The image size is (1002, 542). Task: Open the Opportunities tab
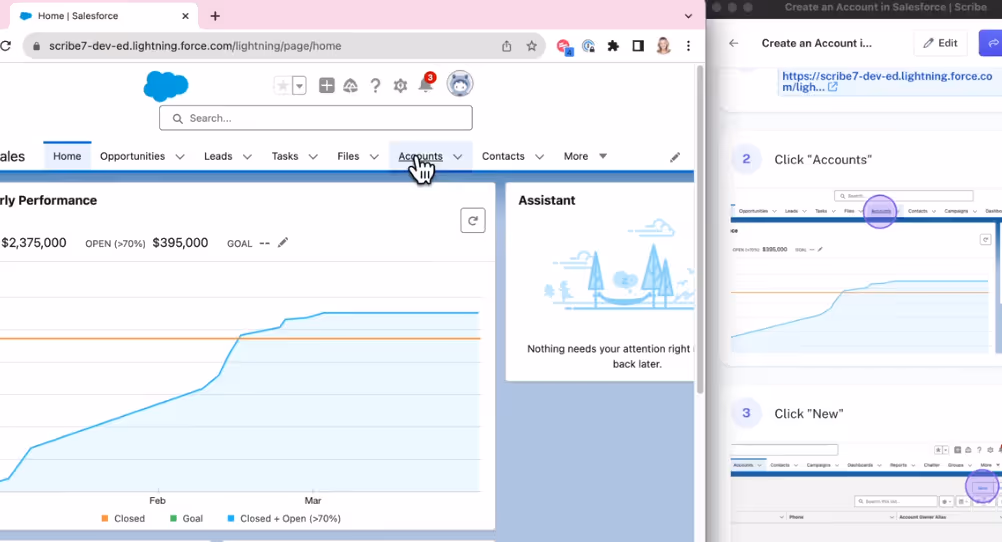tap(132, 156)
